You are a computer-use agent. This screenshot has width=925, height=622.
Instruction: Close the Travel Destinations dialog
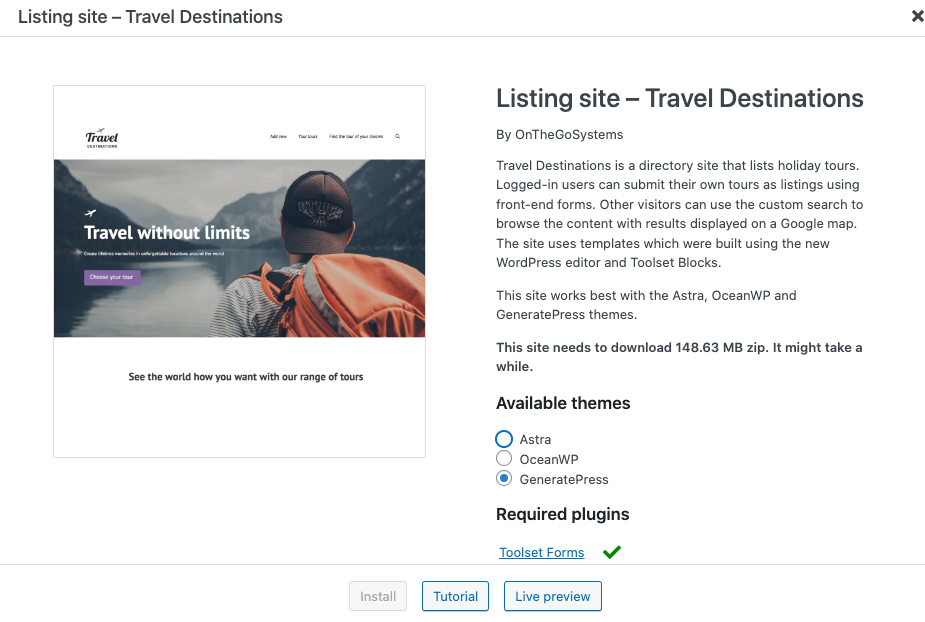click(917, 16)
